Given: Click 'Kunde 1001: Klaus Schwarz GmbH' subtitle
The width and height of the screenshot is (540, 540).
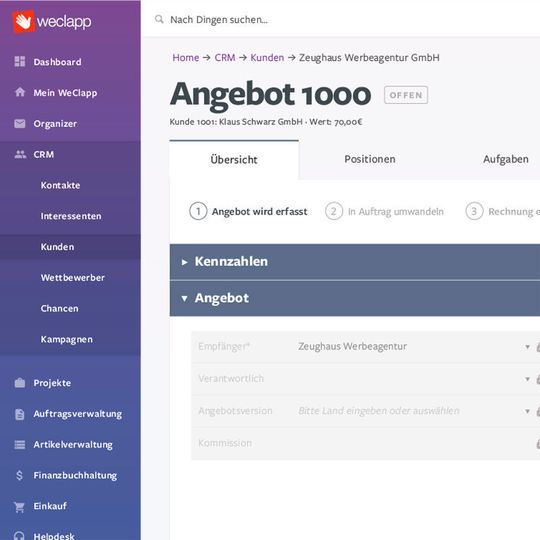Looking at the screenshot, I should click(x=236, y=122).
